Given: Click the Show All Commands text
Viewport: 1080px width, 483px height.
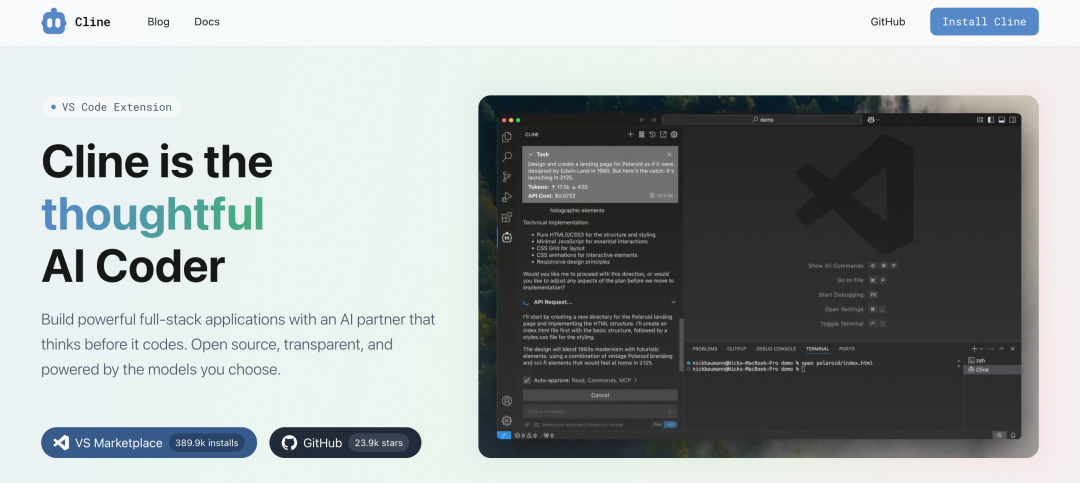Looking at the screenshot, I should click(835, 266).
